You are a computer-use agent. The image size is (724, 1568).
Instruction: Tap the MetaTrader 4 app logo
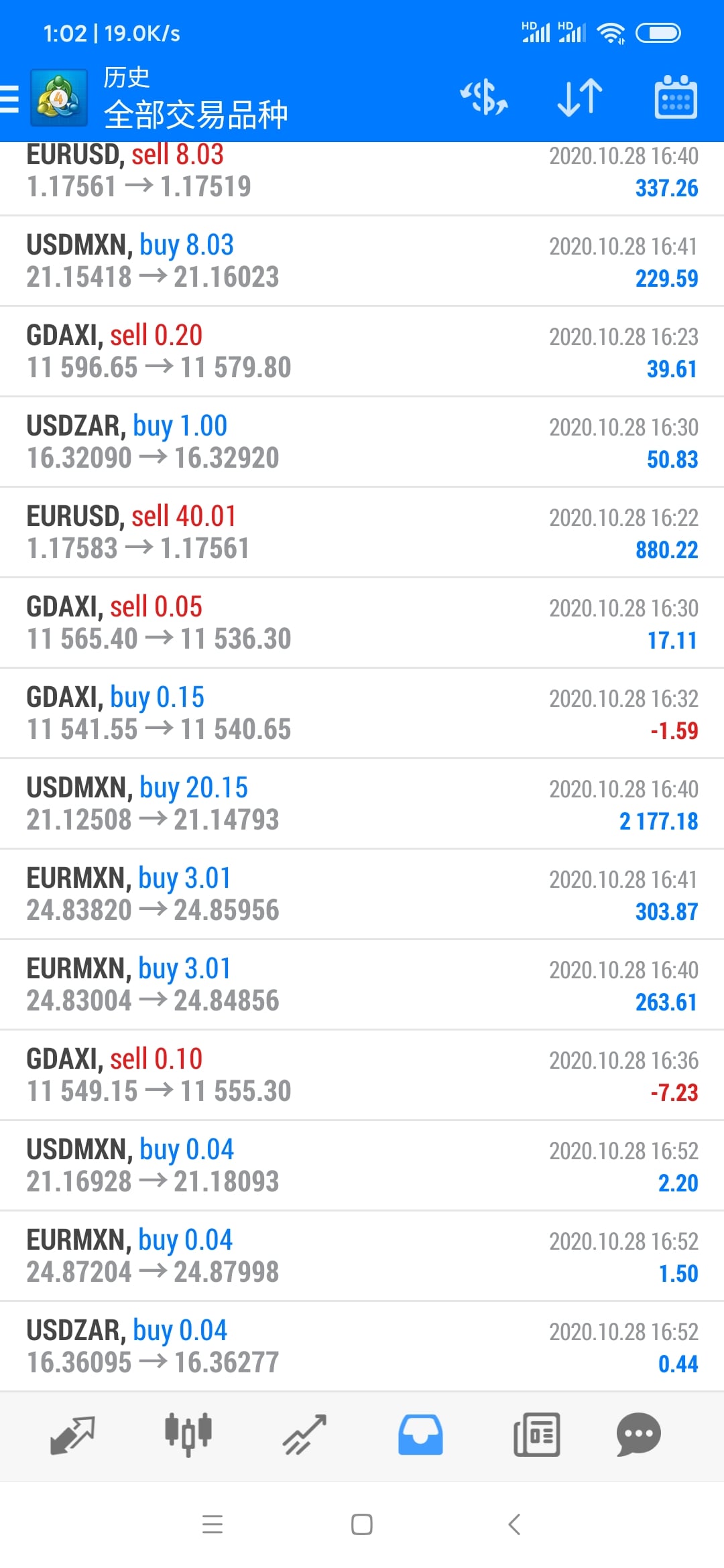click(59, 99)
